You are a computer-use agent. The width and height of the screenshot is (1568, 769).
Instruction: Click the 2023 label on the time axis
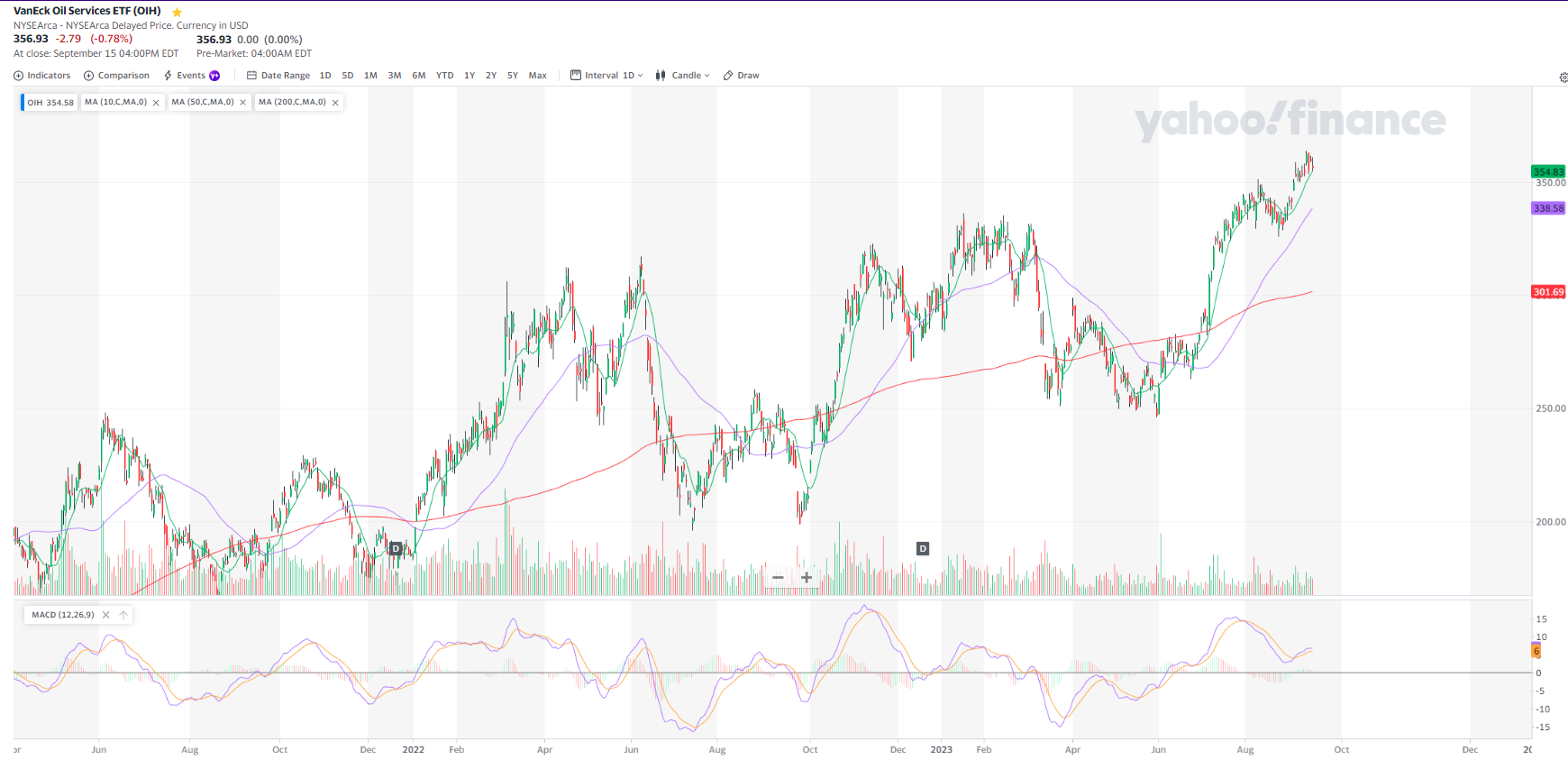942,750
